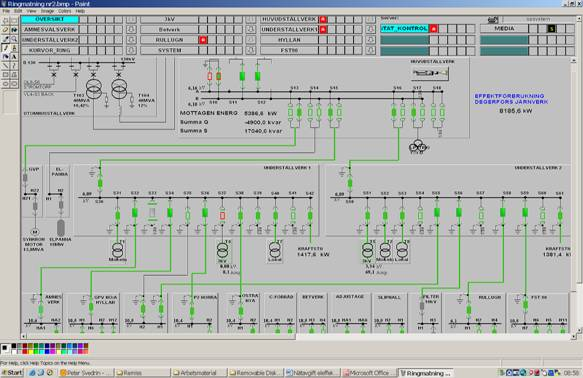Pick the yellow color from the palette
Image resolution: width=583 pixels, height=378 pixels.
[x=31, y=352]
